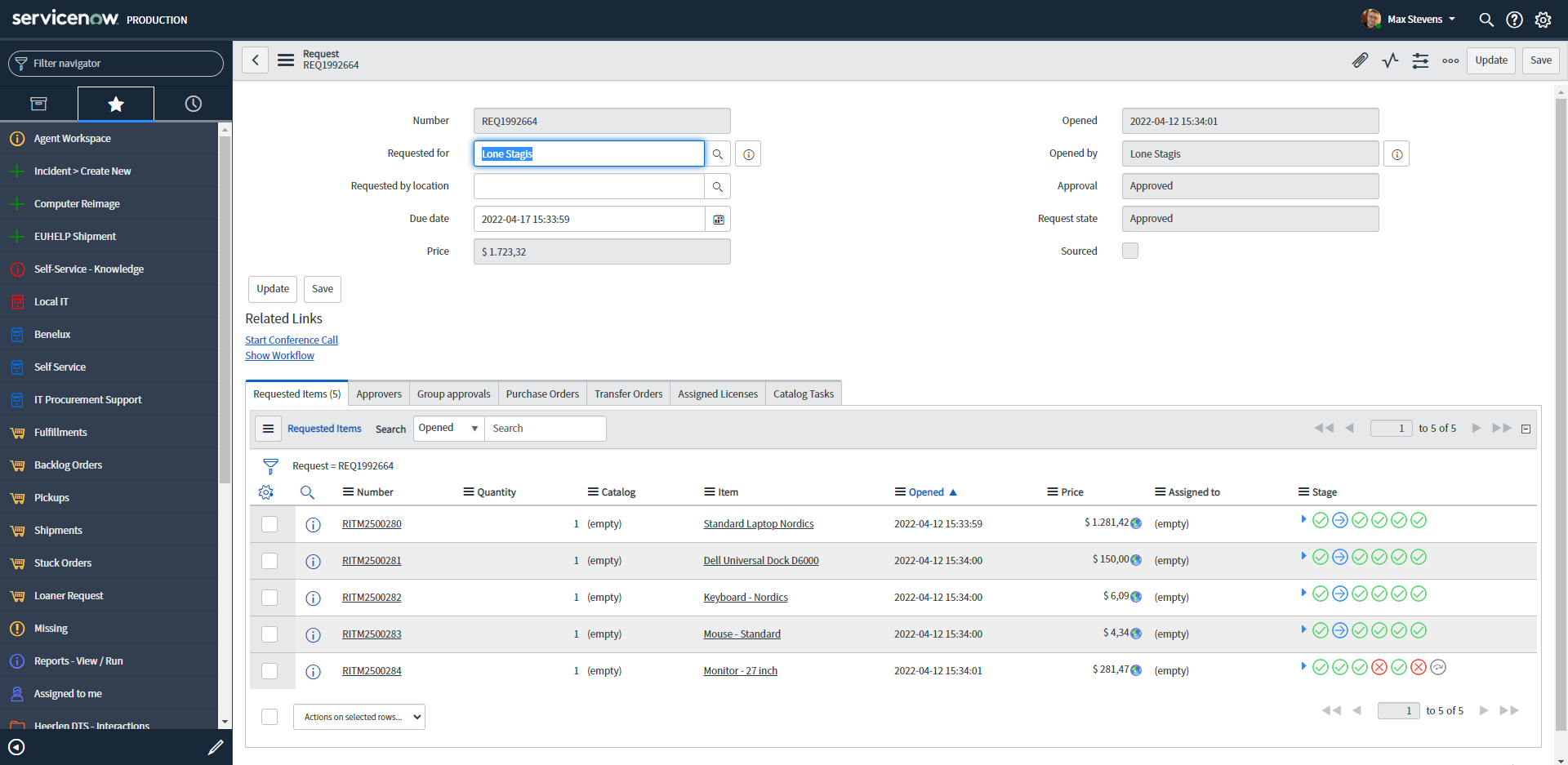1568x765 pixels.
Task: Click the Requested for lookup magnifier
Action: coord(717,154)
